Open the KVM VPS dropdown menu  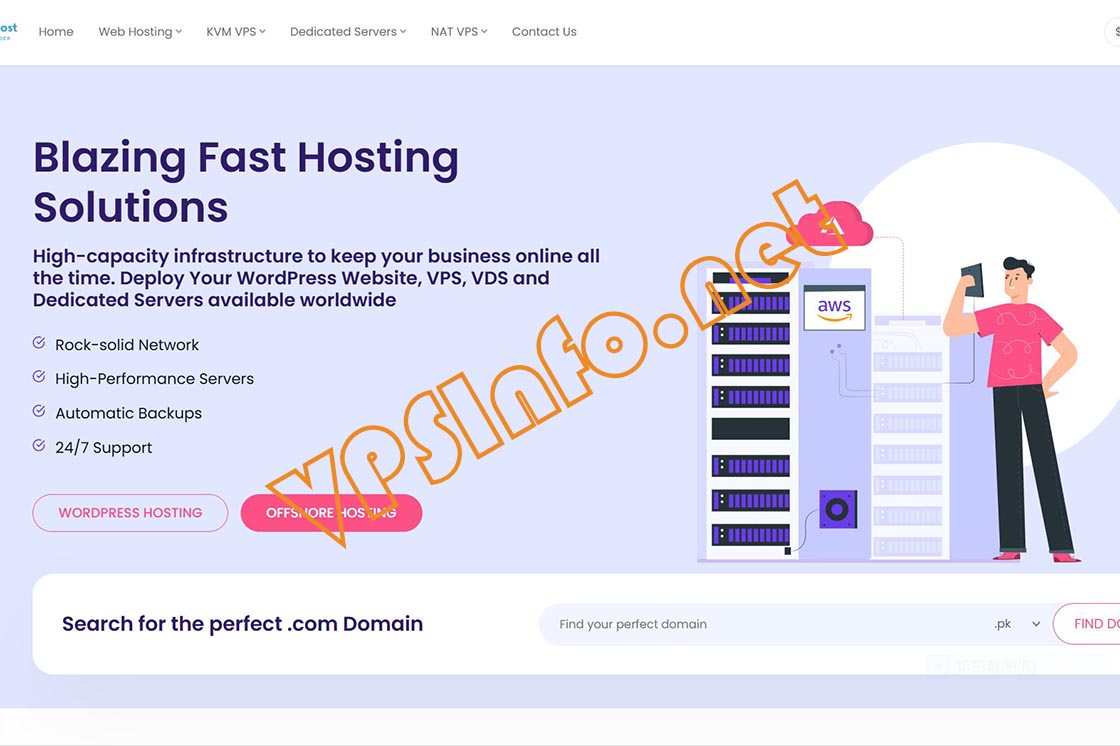pyautogui.click(x=236, y=31)
